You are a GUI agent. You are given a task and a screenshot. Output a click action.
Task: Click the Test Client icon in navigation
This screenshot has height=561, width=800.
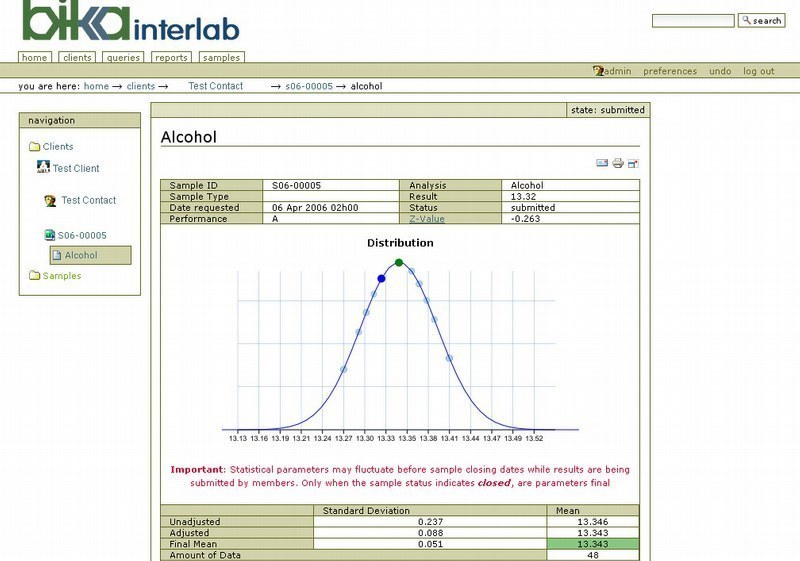click(x=43, y=167)
